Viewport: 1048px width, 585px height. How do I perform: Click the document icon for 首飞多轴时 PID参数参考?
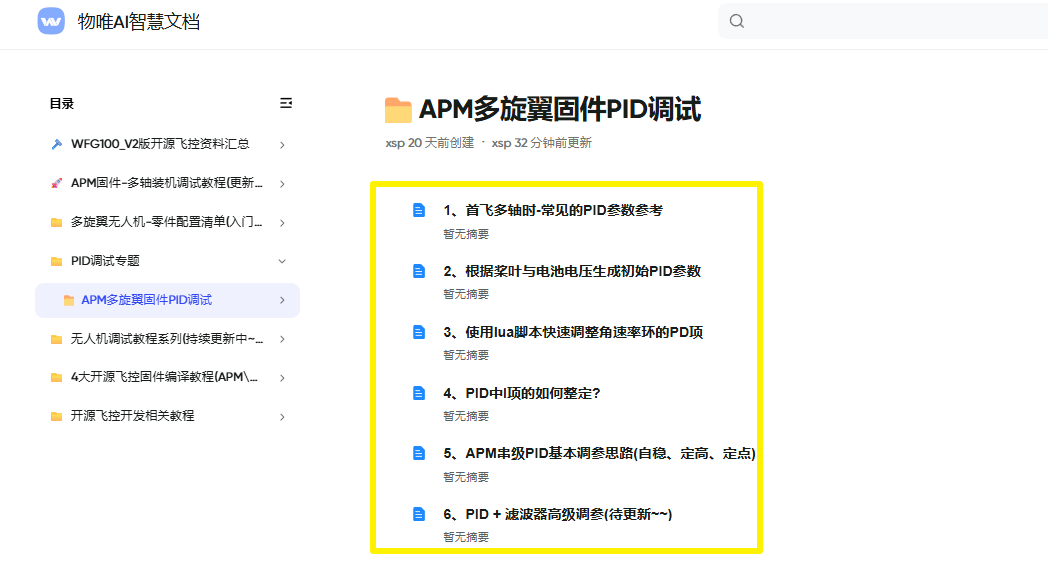(420, 210)
